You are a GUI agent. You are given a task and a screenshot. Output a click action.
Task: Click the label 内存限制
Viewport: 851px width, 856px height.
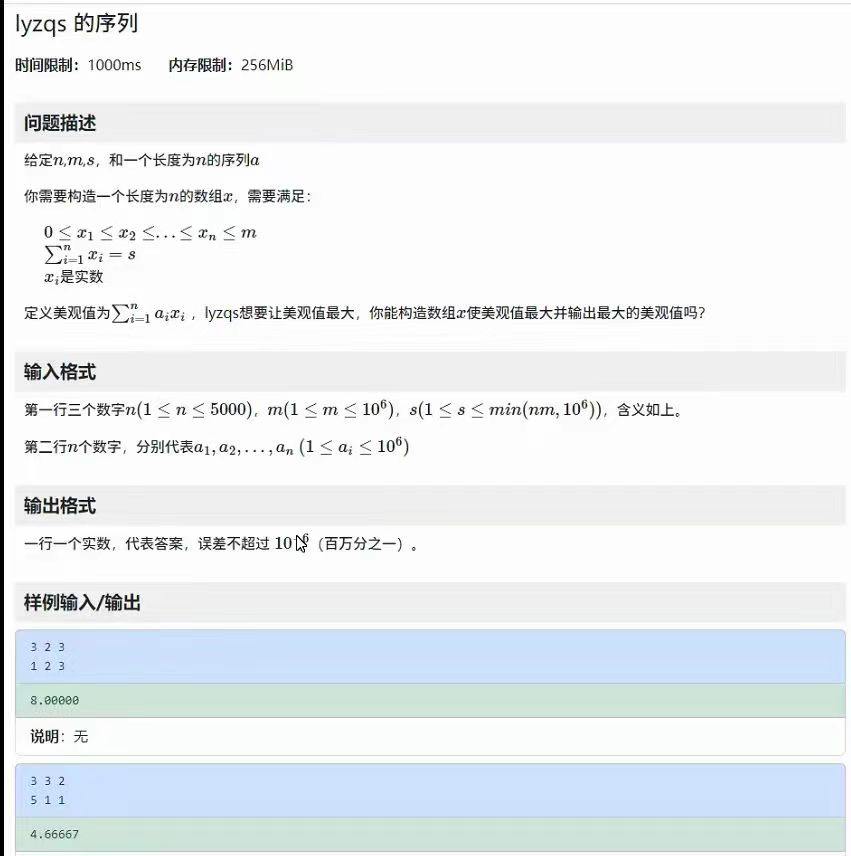(x=201, y=65)
